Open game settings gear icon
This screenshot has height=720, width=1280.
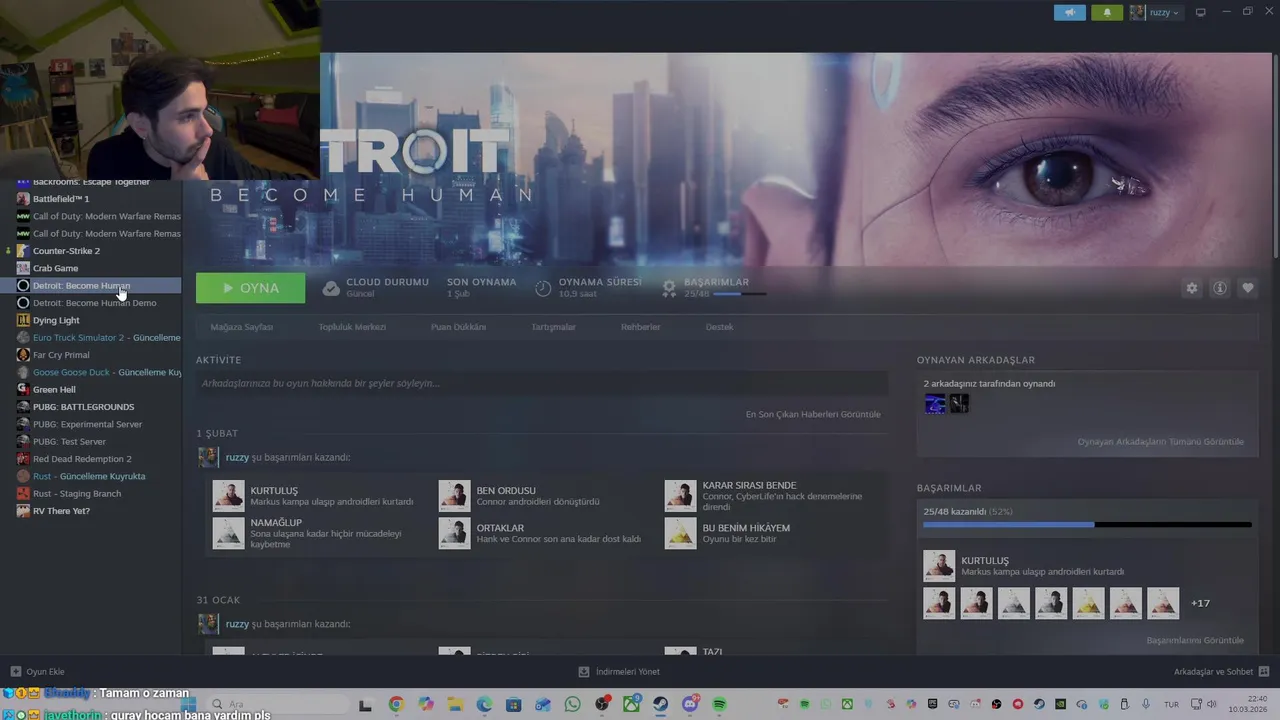coord(1191,288)
